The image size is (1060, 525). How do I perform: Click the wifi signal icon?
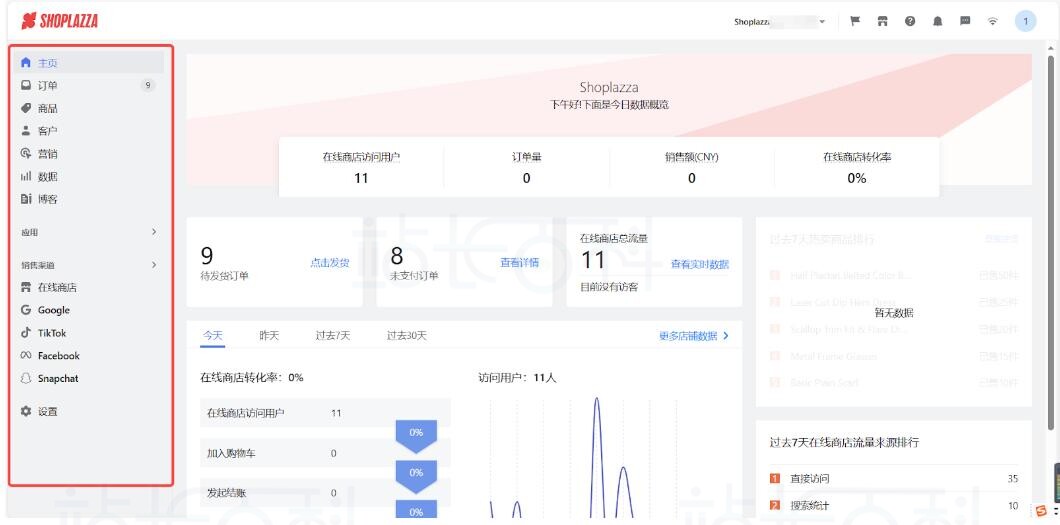pyautogui.click(x=992, y=21)
